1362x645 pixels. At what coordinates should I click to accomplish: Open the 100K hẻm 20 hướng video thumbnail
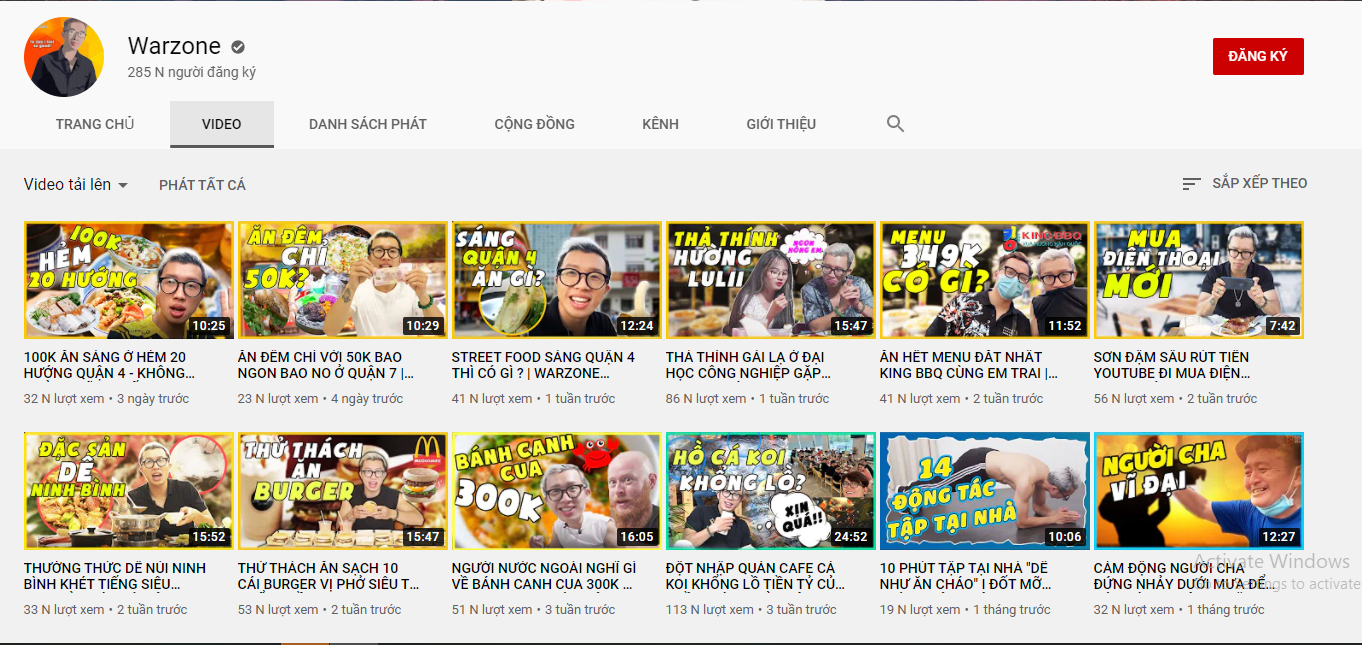pyautogui.click(x=128, y=280)
